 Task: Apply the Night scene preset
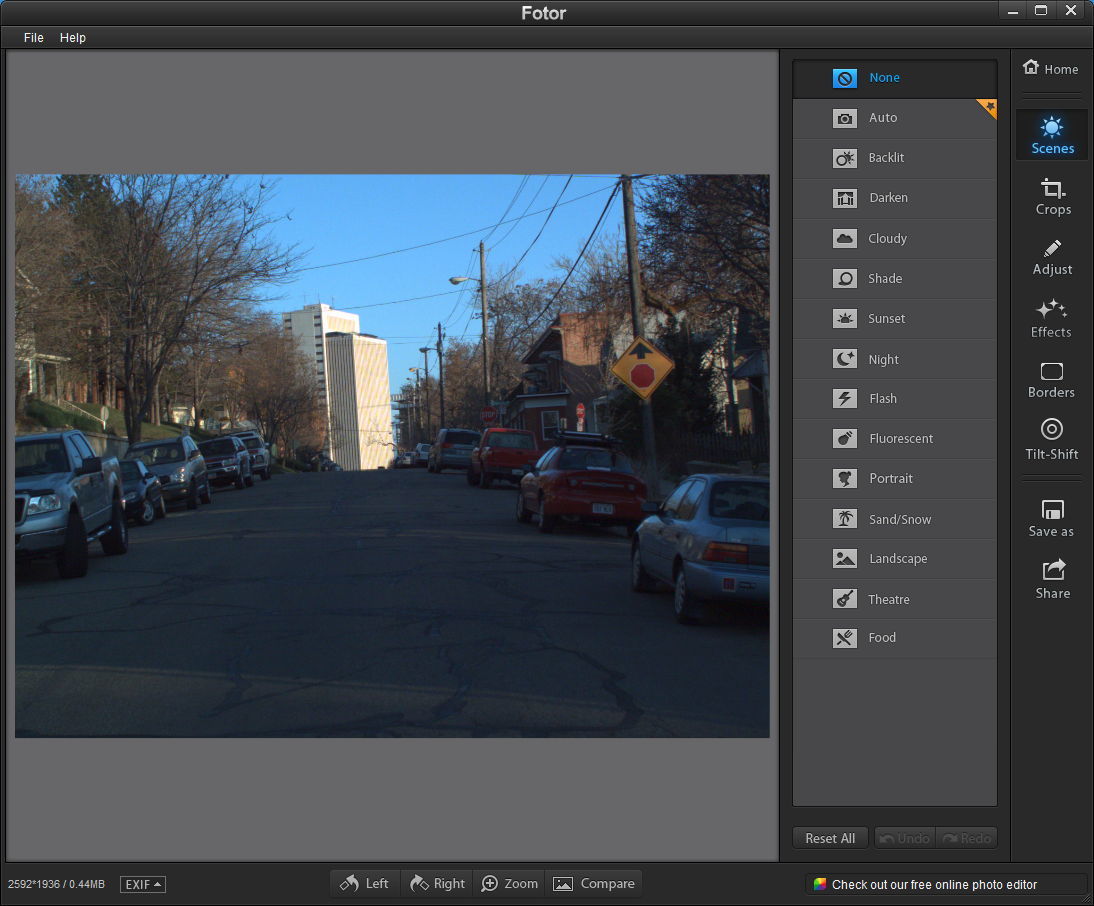pos(894,359)
